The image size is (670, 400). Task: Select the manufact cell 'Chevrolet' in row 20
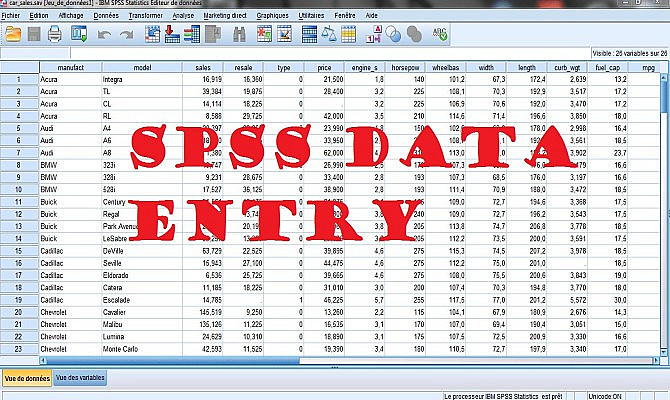pos(71,312)
